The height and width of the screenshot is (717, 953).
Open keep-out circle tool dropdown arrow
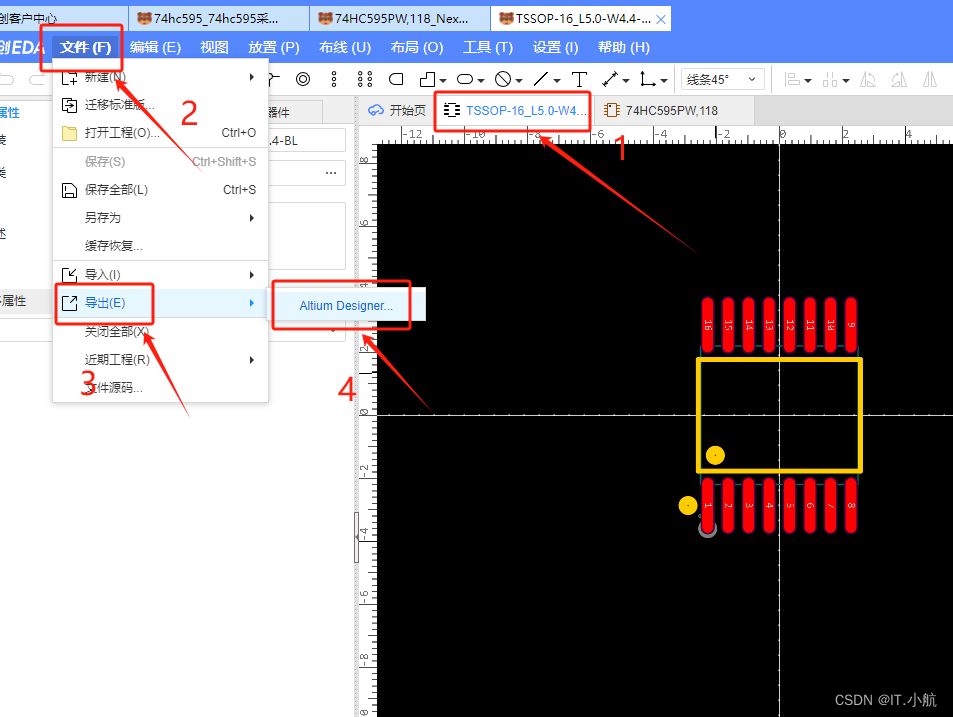(518, 80)
